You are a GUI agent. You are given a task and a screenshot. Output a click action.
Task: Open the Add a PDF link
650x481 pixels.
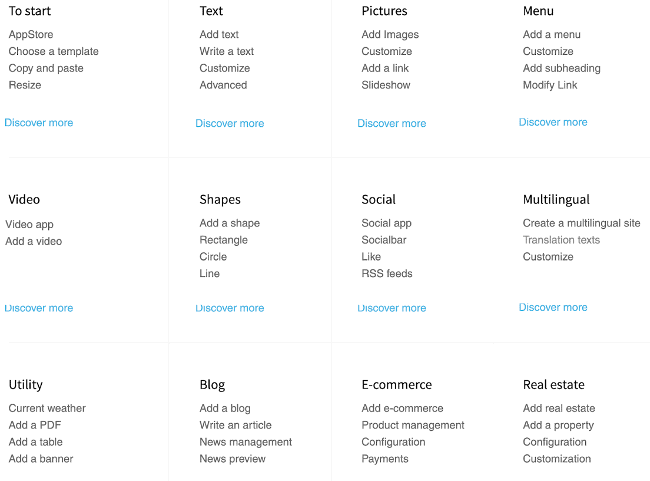click(35, 425)
